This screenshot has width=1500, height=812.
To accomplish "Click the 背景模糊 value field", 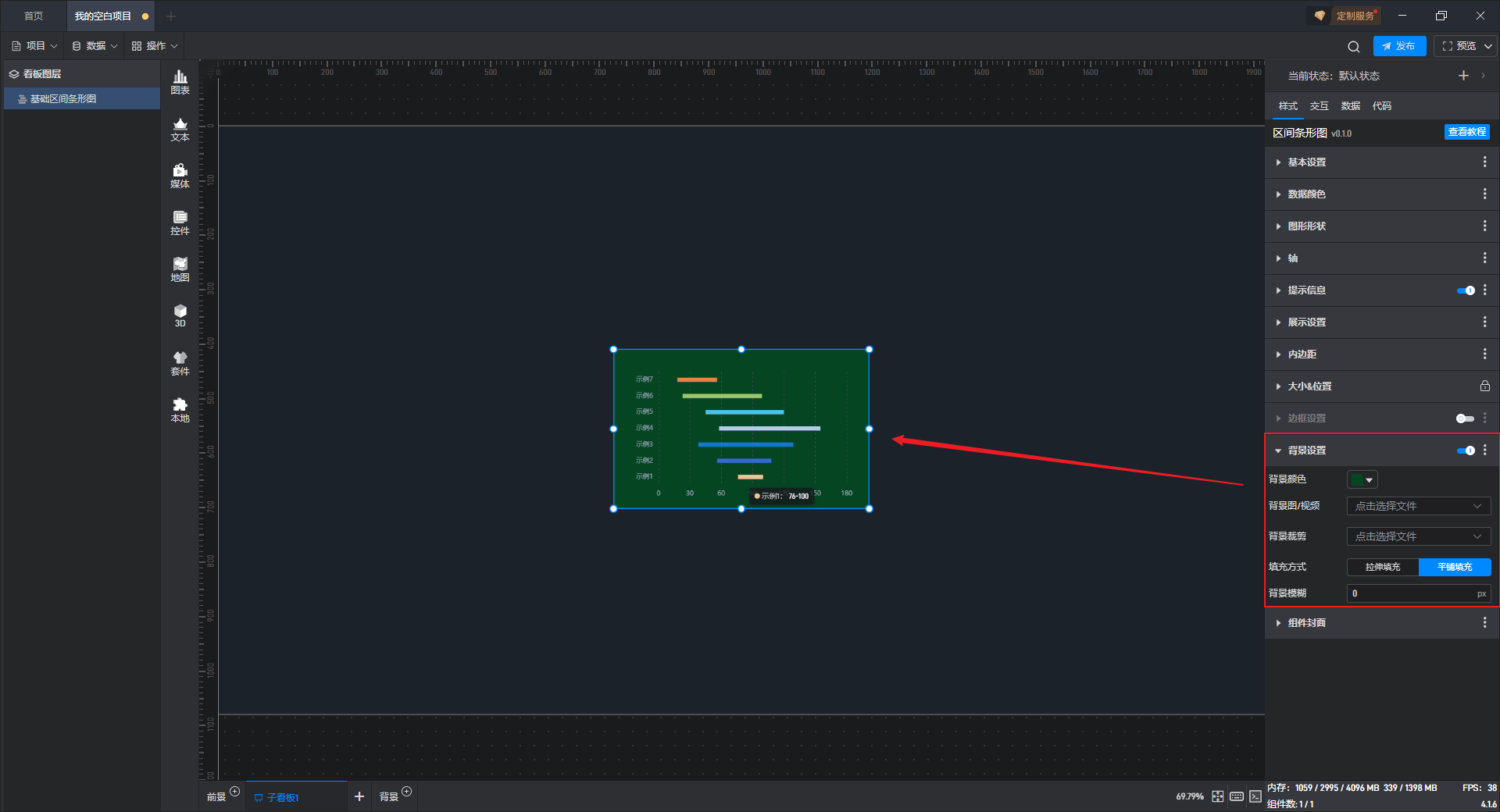I will coord(1419,593).
